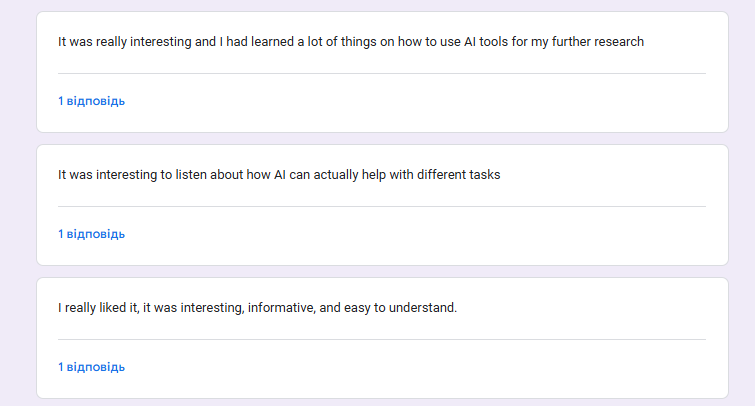Click the response text about AI tools for research

click(x=350, y=42)
